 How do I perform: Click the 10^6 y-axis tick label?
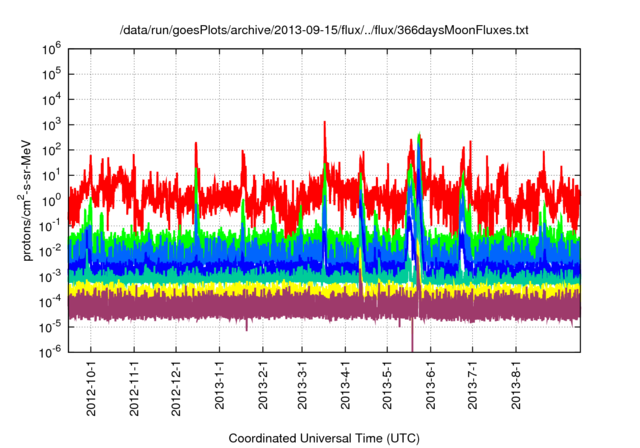point(52,49)
